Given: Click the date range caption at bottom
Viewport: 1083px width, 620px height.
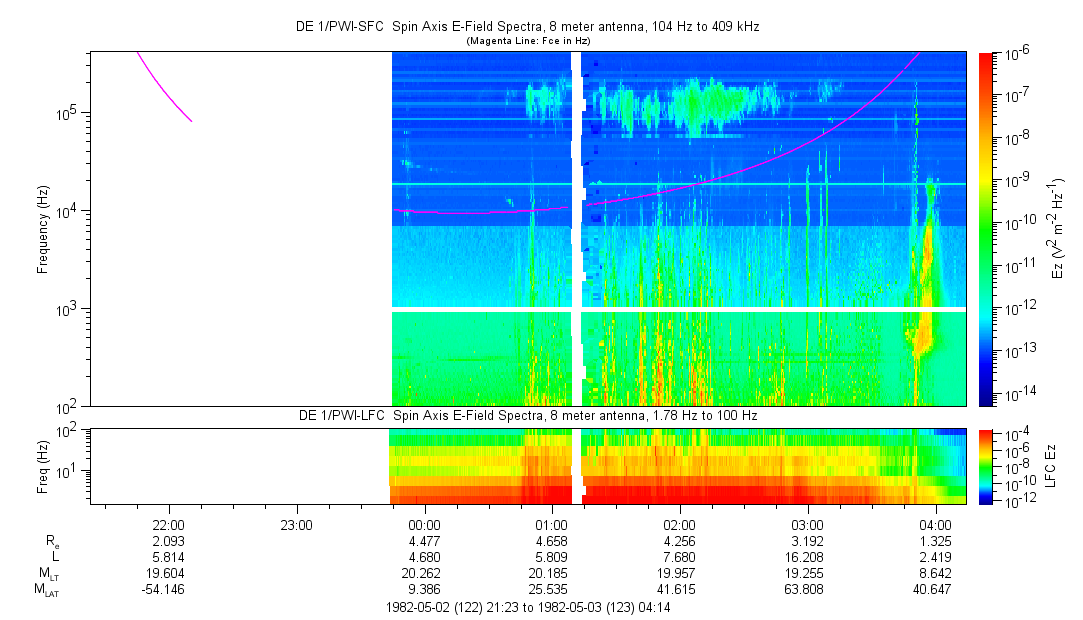Looking at the screenshot, I should [530, 607].
